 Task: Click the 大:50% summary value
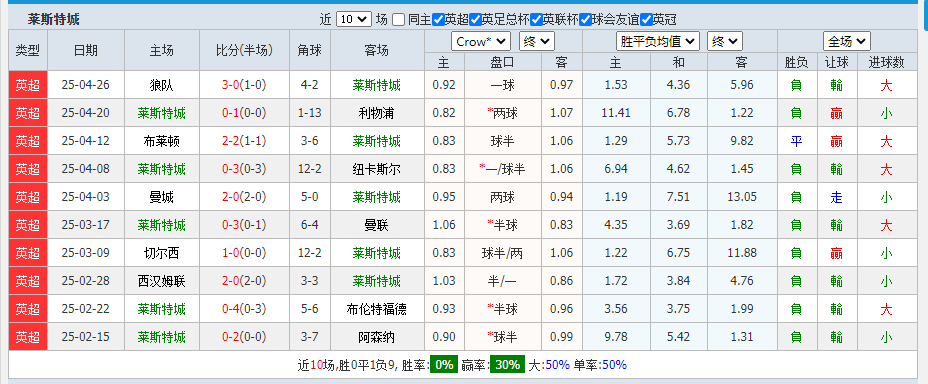click(x=549, y=364)
